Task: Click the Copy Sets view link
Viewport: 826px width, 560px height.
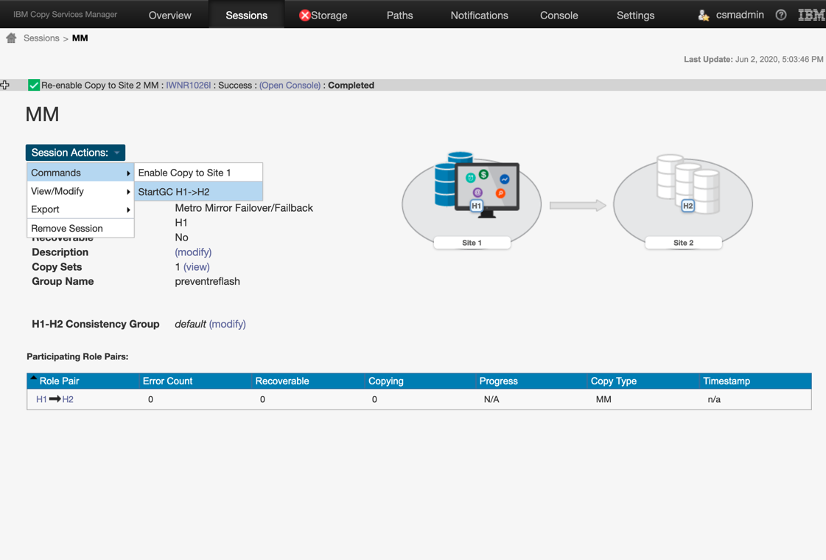Action: tap(196, 267)
